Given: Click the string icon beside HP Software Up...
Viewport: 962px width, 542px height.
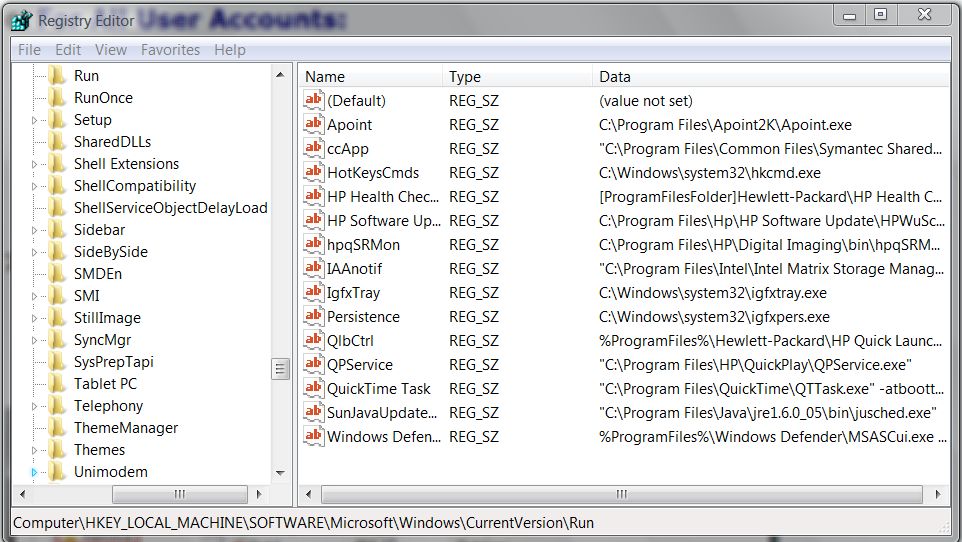Looking at the screenshot, I should point(314,220).
